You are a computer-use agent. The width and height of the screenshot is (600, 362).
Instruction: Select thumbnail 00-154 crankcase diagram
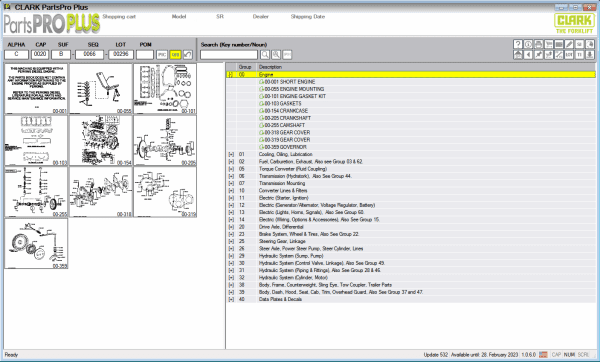point(101,140)
